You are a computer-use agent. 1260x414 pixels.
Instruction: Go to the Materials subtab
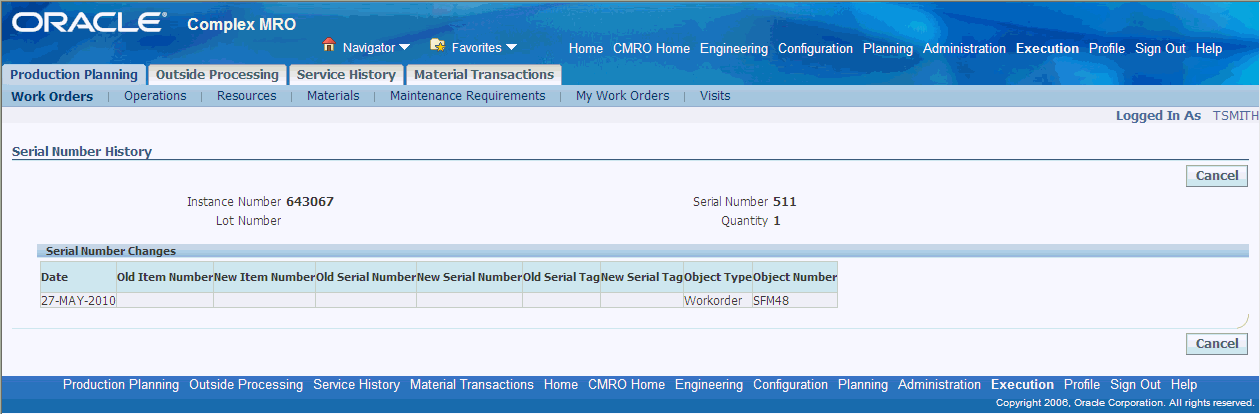[x=333, y=96]
